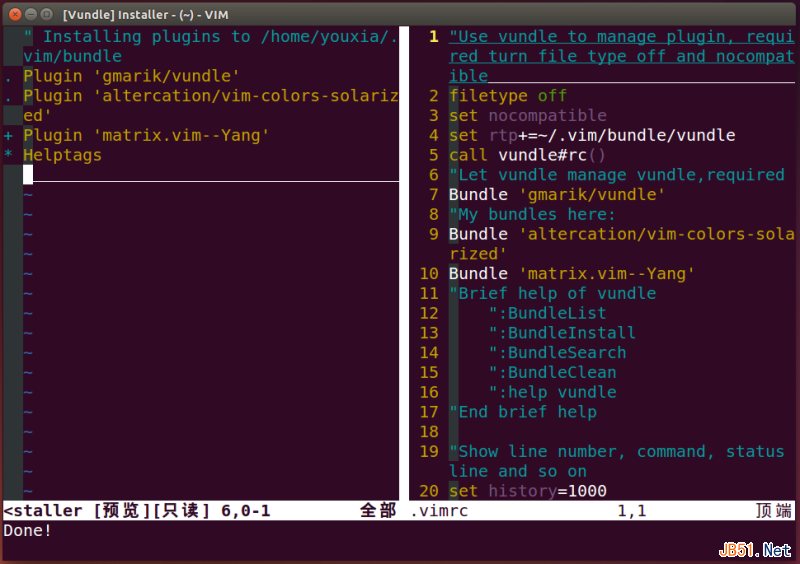Viewport: 800px width, 564px height.
Task: Click comment 'End brief help' on line 17
Action: (523, 412)
